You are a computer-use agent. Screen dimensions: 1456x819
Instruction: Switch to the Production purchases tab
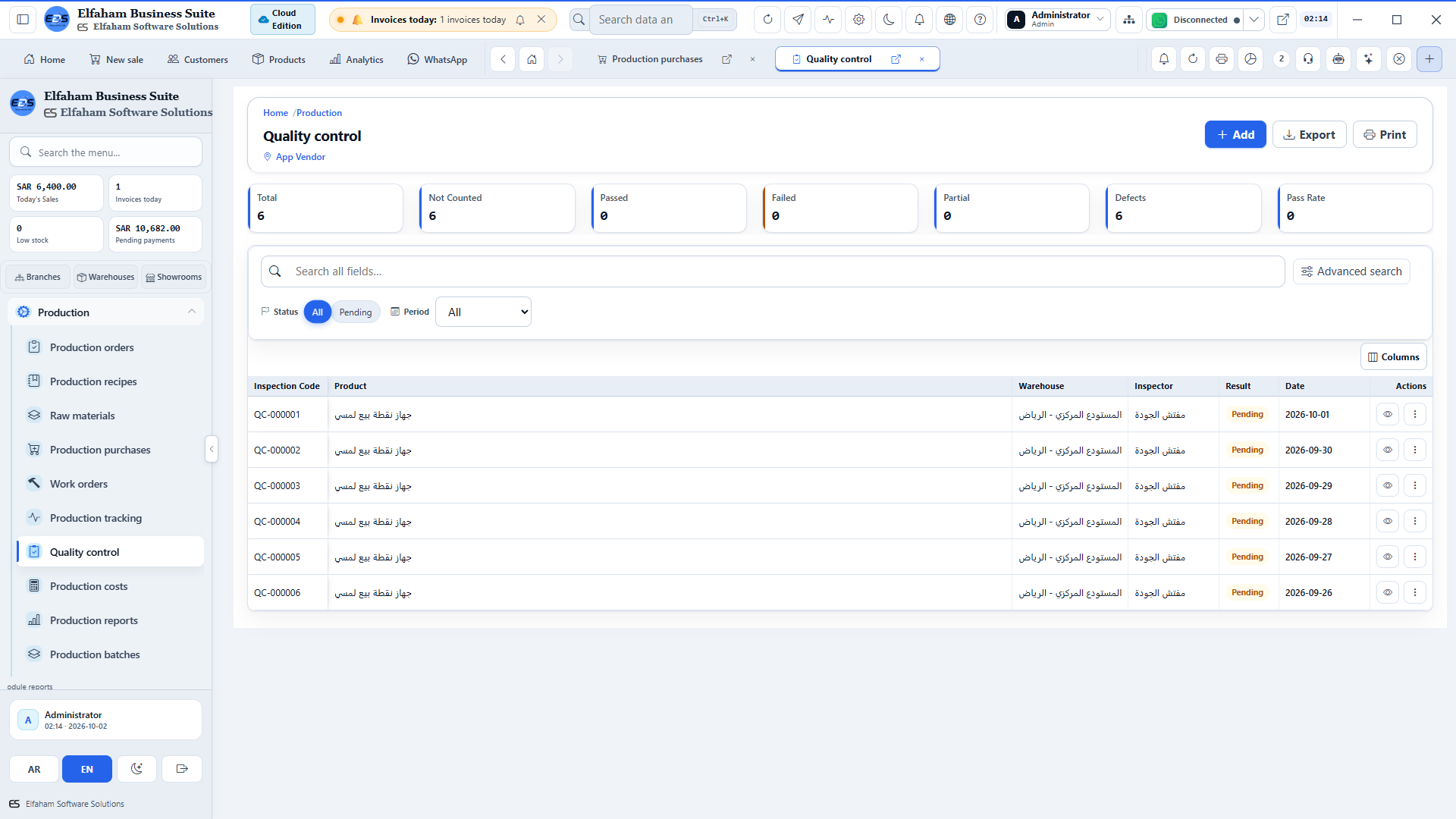(657, 59)
